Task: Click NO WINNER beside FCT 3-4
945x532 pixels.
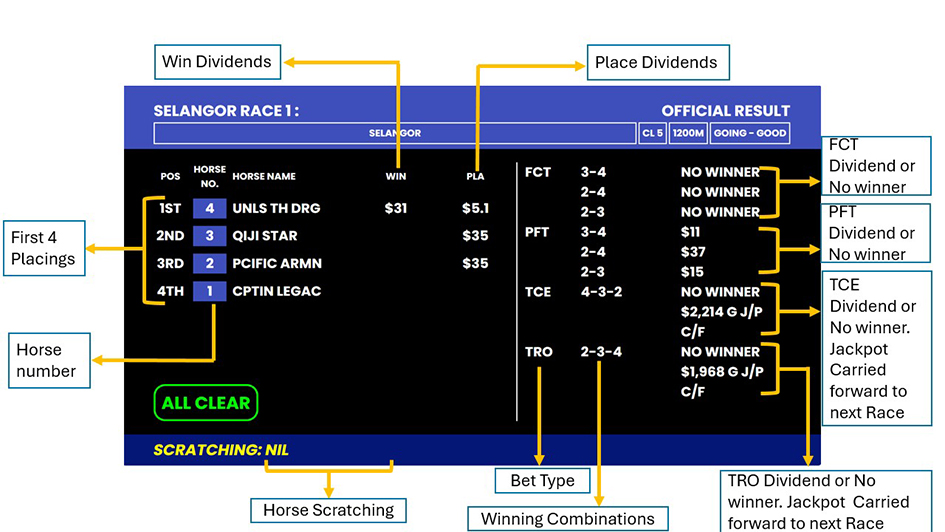Action: click(720, 172)
